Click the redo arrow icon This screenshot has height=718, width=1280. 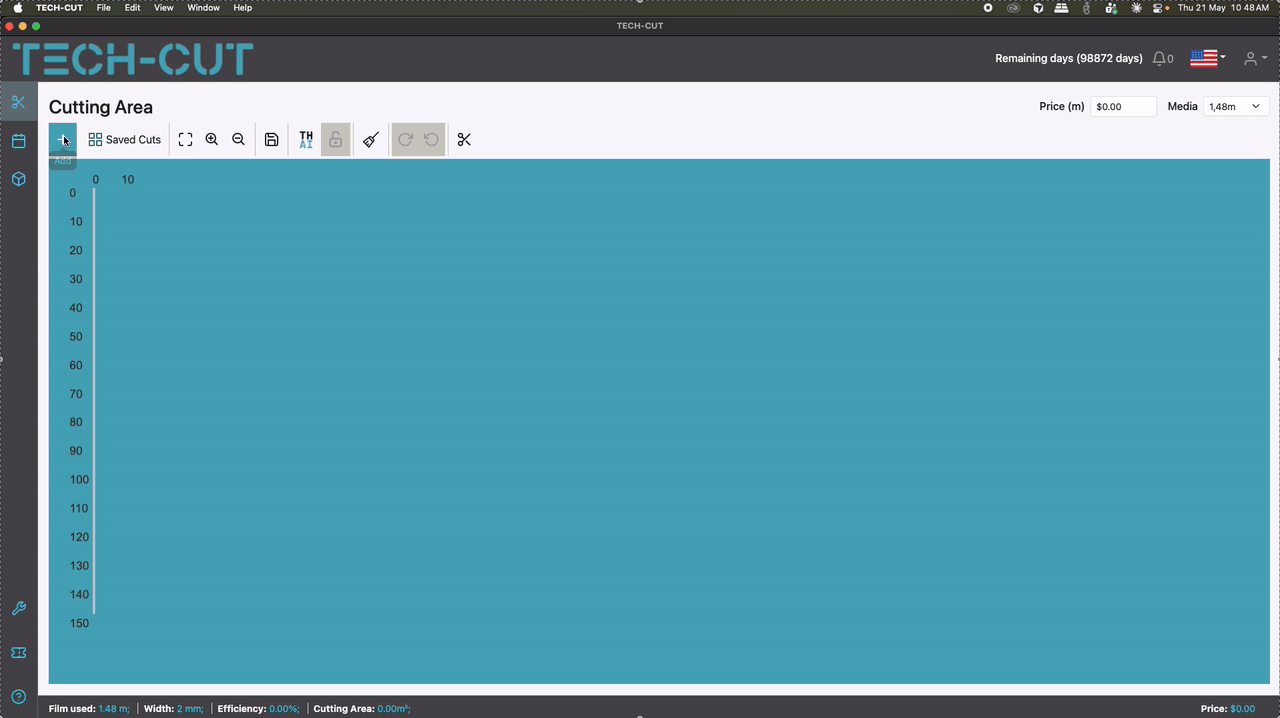point(405,140)
